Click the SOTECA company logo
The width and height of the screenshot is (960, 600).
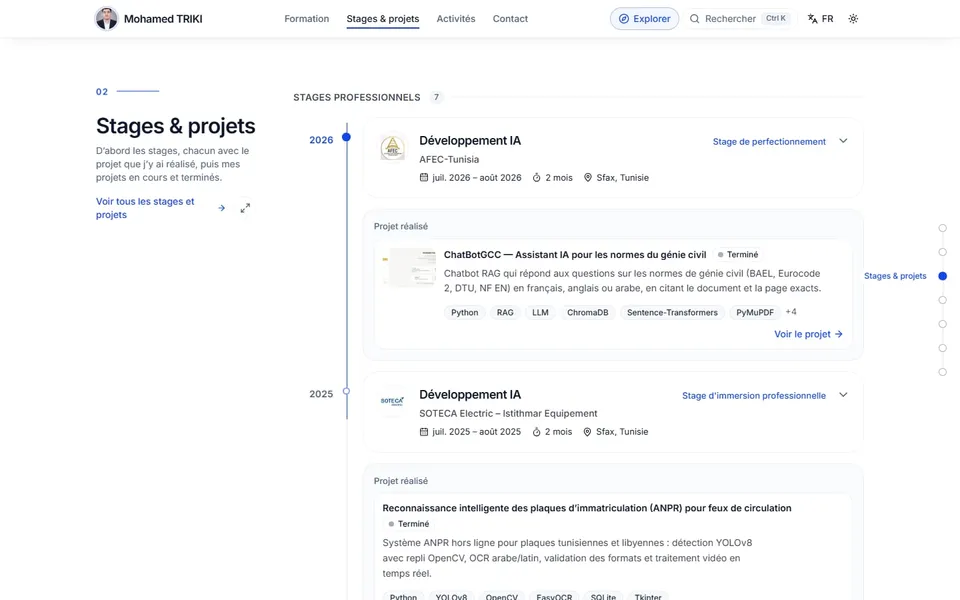(392, 402)
